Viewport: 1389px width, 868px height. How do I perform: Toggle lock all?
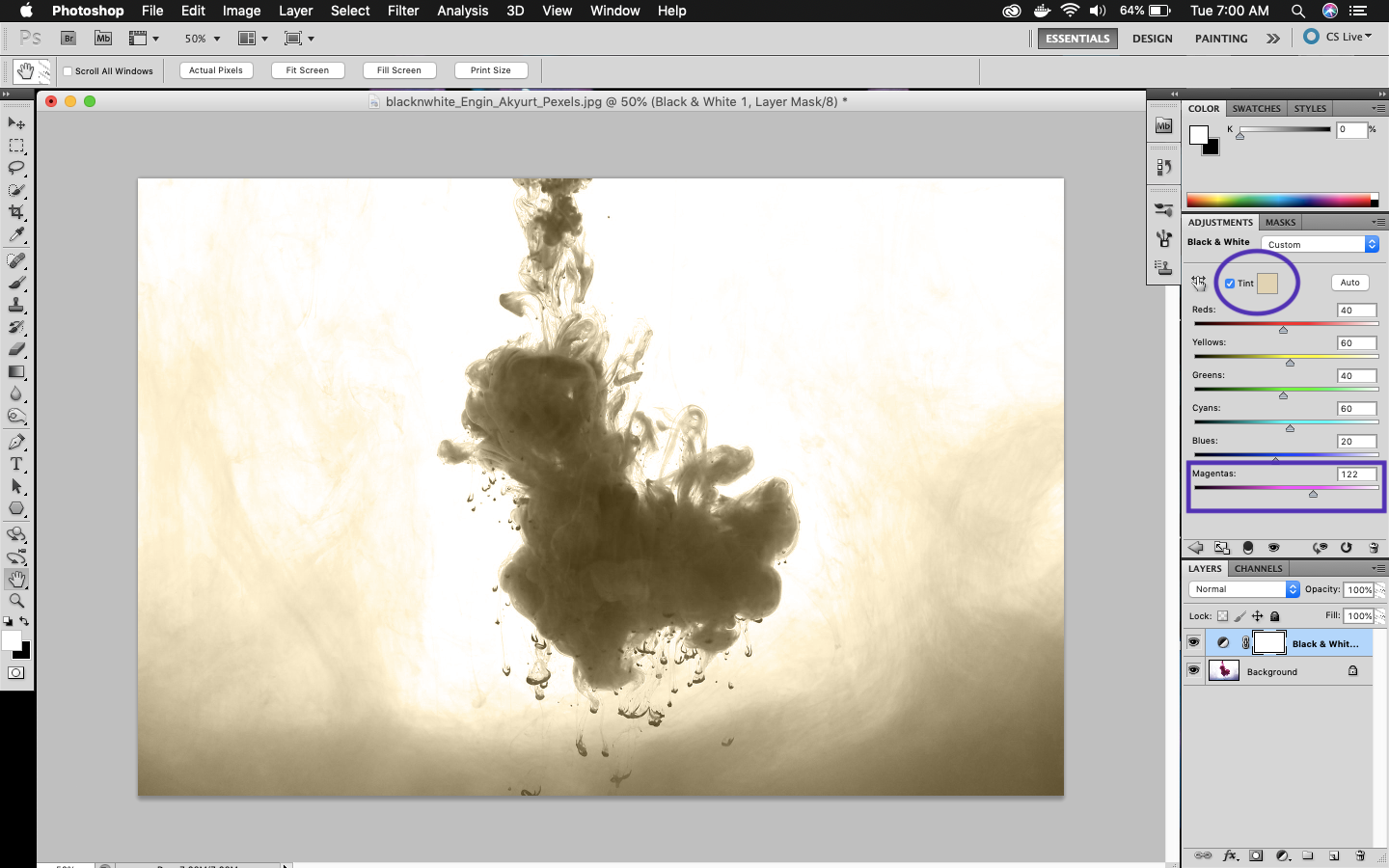(x=1274, y=616)
